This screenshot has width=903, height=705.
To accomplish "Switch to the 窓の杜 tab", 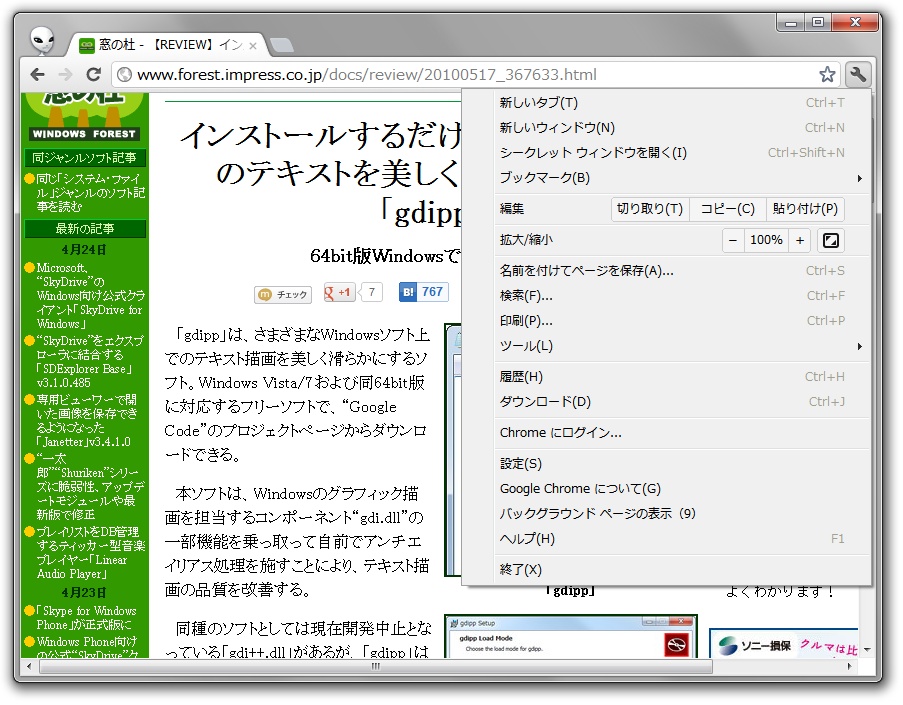I will [x=150, y=44].
